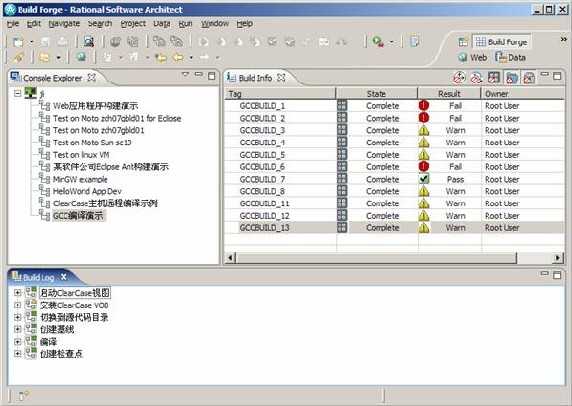Click second red Build Info toolbar icon
The image size is (572, 406).
pos(476,77)
